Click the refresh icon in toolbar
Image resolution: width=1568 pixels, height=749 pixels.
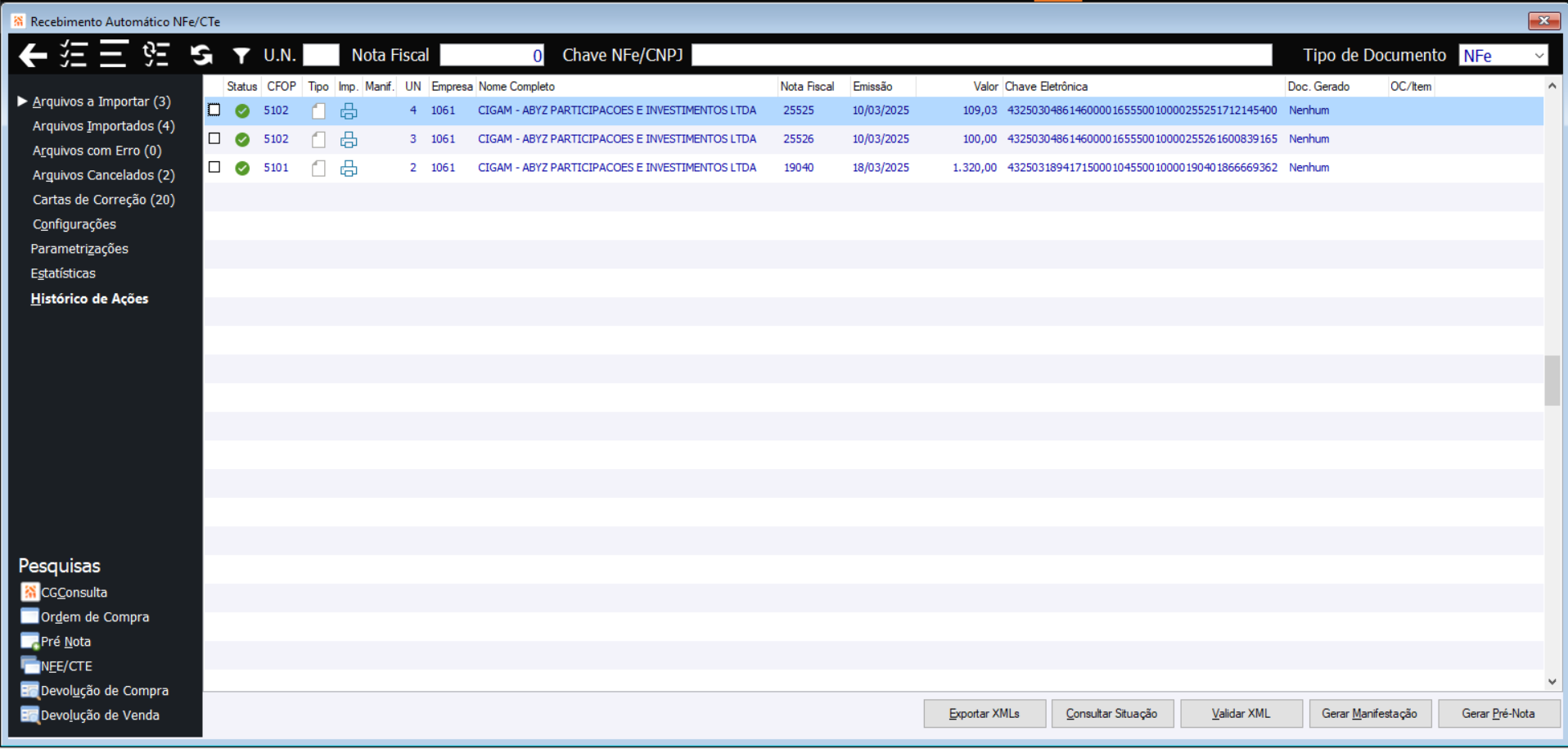pyautogui.click(x=201, y=55)
